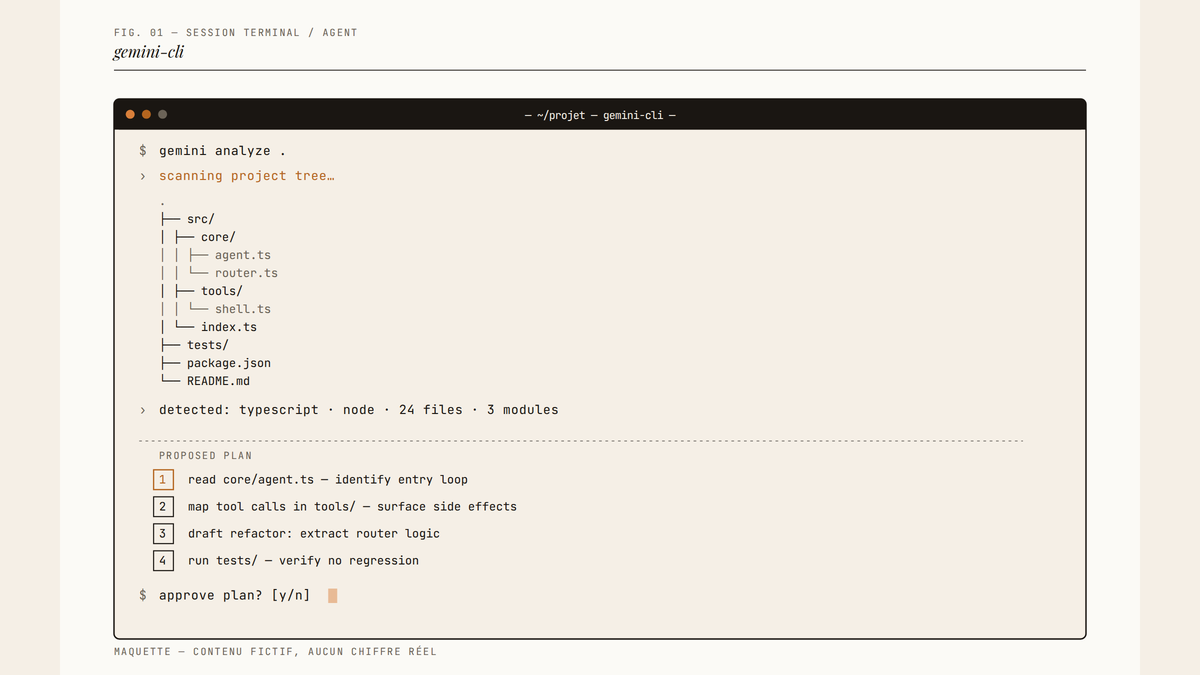
Task: Select index.ts in the tree
Action: (229, 327)
